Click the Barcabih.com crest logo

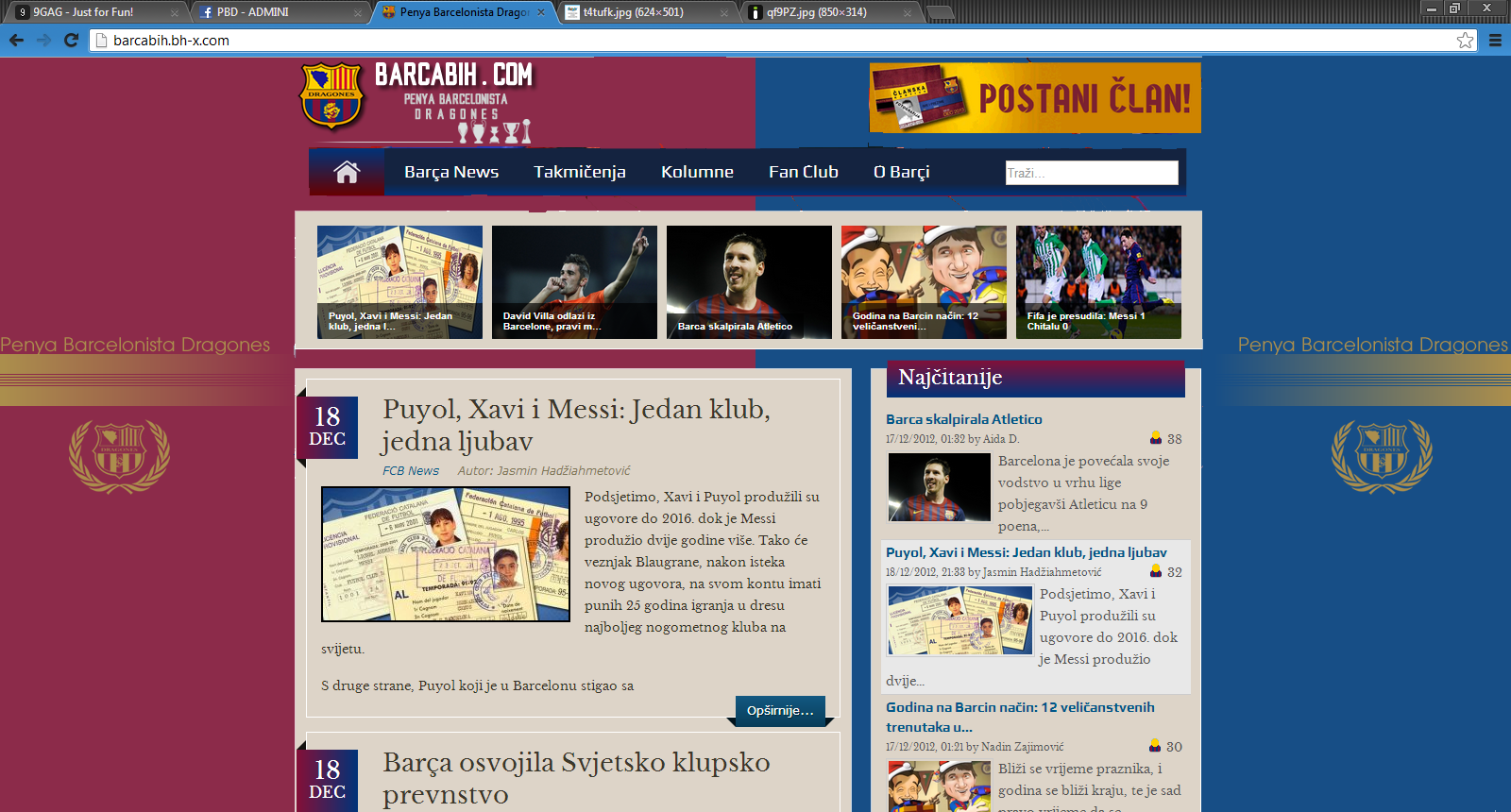[331, 94]
